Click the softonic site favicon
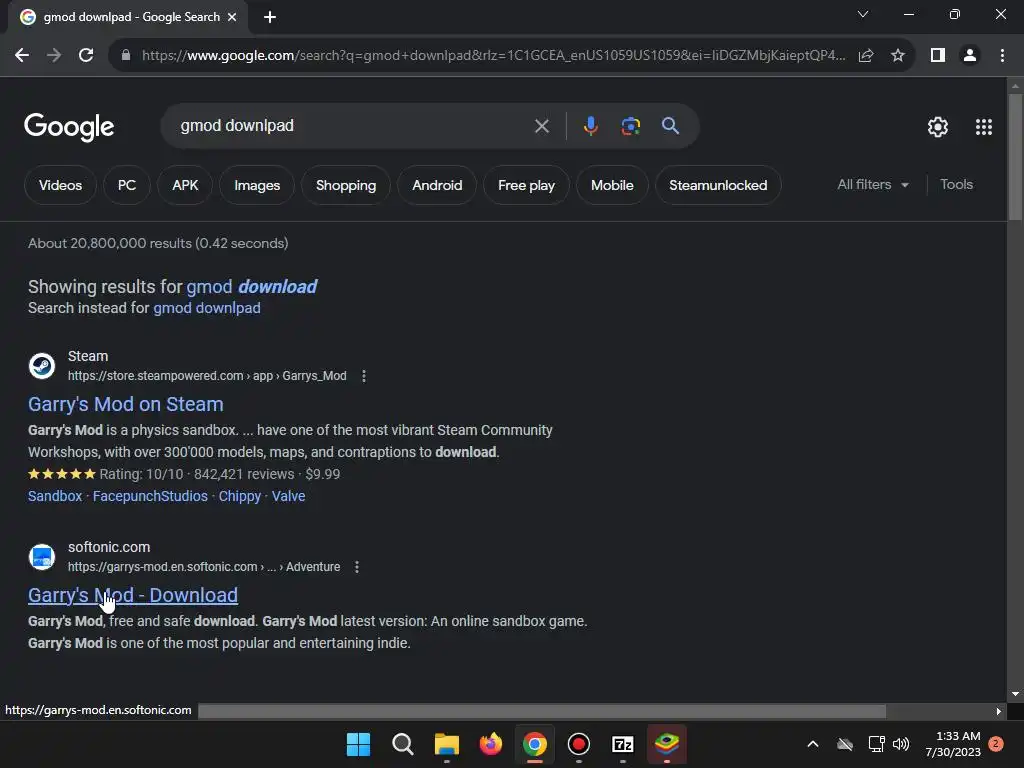 tap(42, 557)
